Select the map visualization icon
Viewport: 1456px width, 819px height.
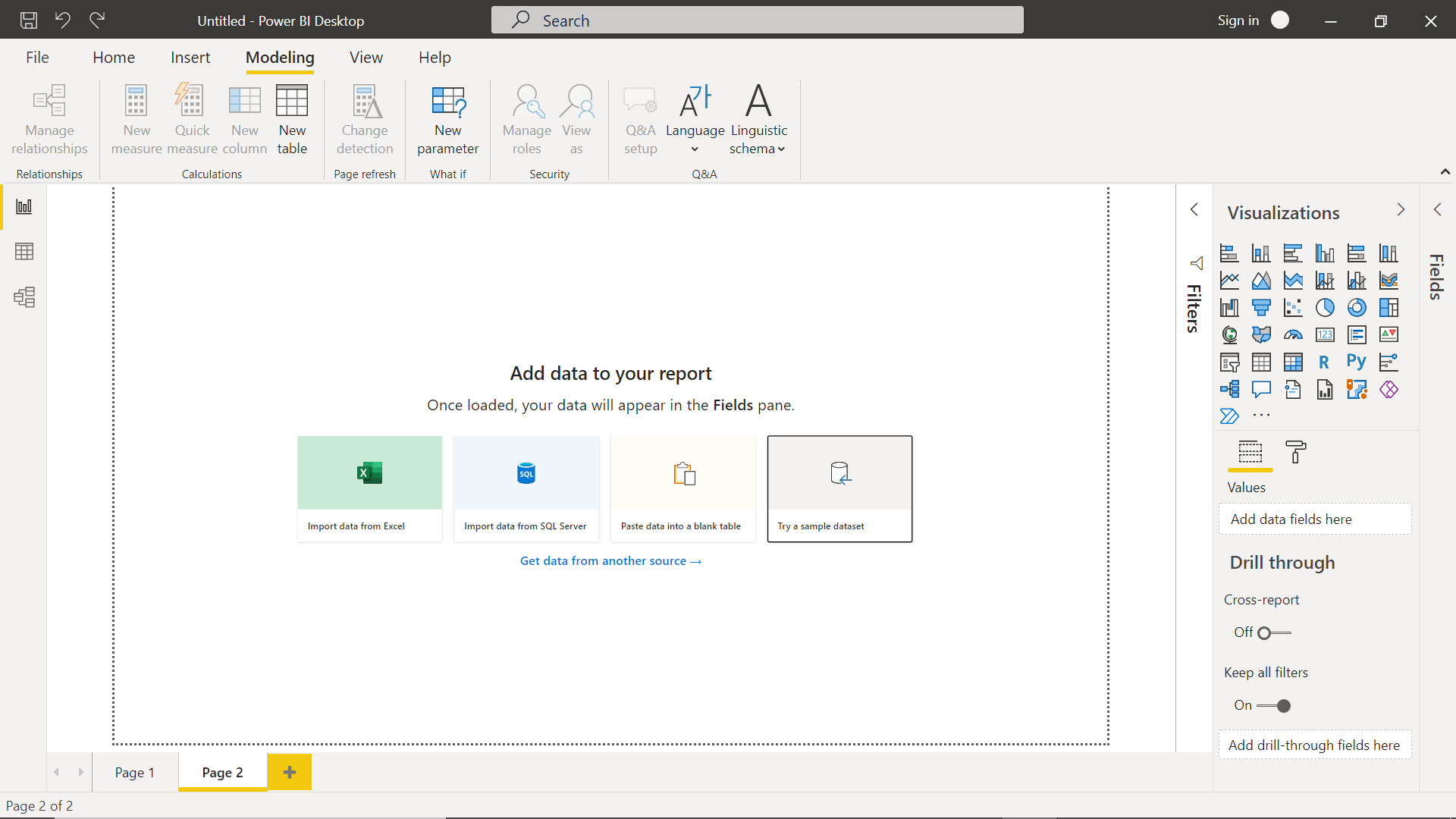(x=1229, y=334)
